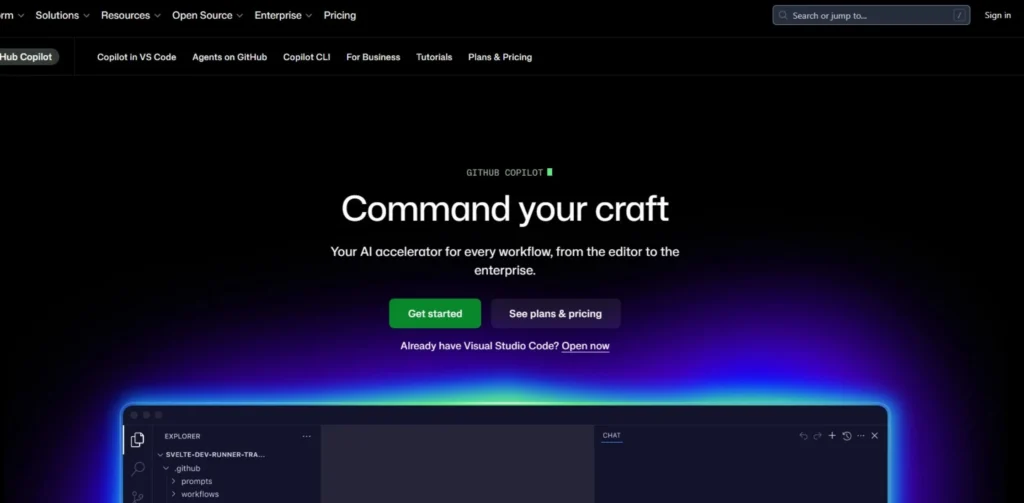
Task: Collapse the .github folder
Action: 182,468
